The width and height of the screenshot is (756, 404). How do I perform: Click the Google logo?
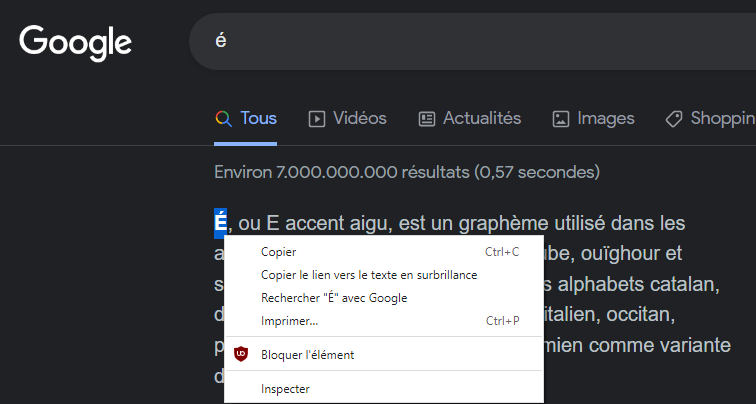[x=75, y=43]
